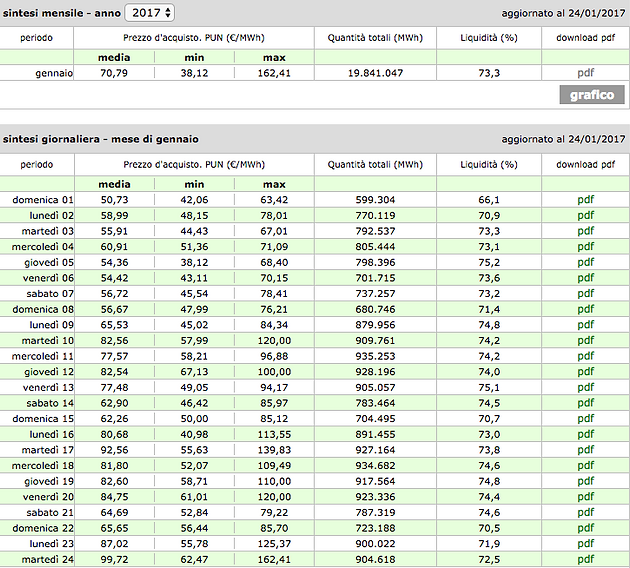This screenshot has height=568, width=630.
Task: Download pdf for sabato 21
Action: tap(585, 513)
